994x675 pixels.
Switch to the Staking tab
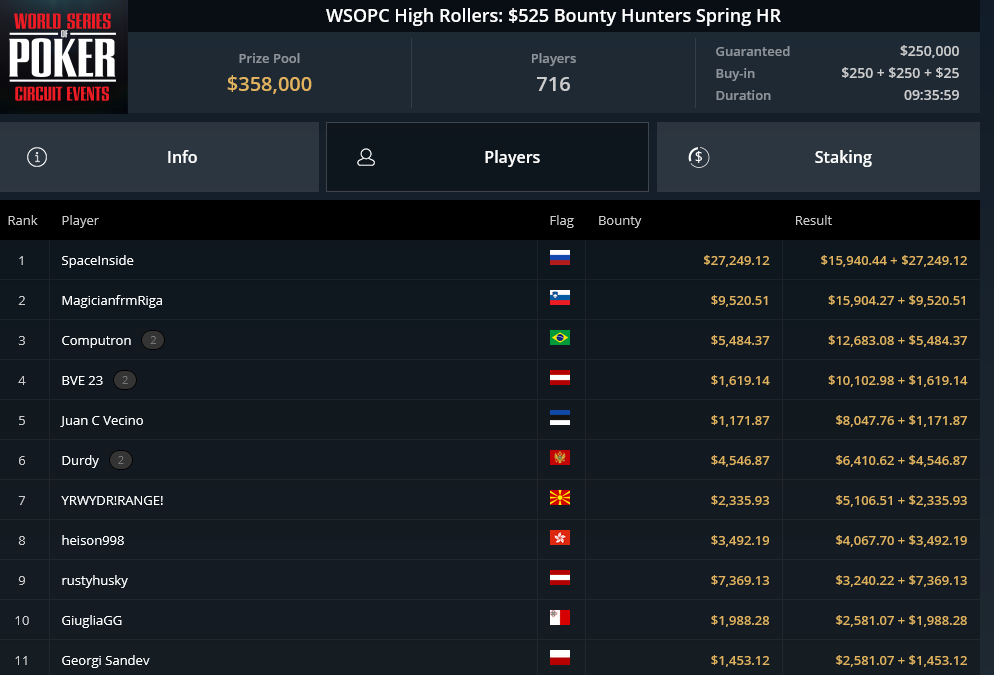pyautogui.click(x=818, y=157)
